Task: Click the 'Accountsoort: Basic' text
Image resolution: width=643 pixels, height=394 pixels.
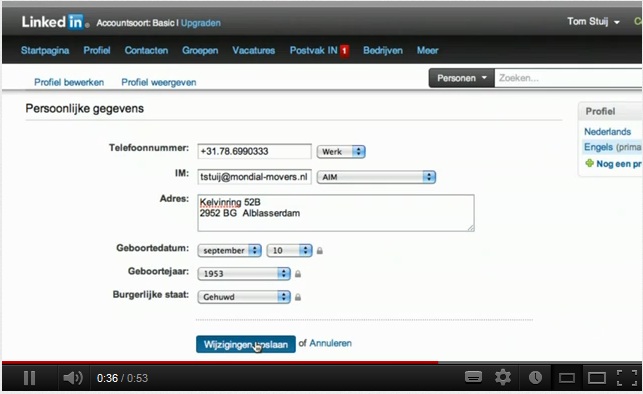Action: coord(135,23)
